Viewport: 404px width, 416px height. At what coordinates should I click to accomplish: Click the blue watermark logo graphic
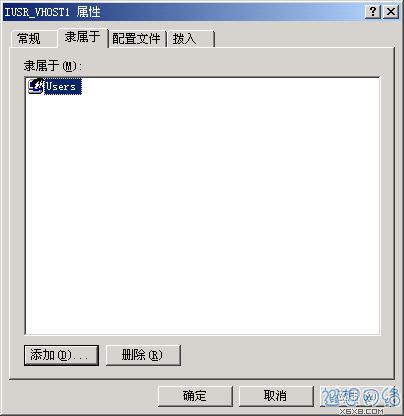pyautogui.click(x=360, y=397)
